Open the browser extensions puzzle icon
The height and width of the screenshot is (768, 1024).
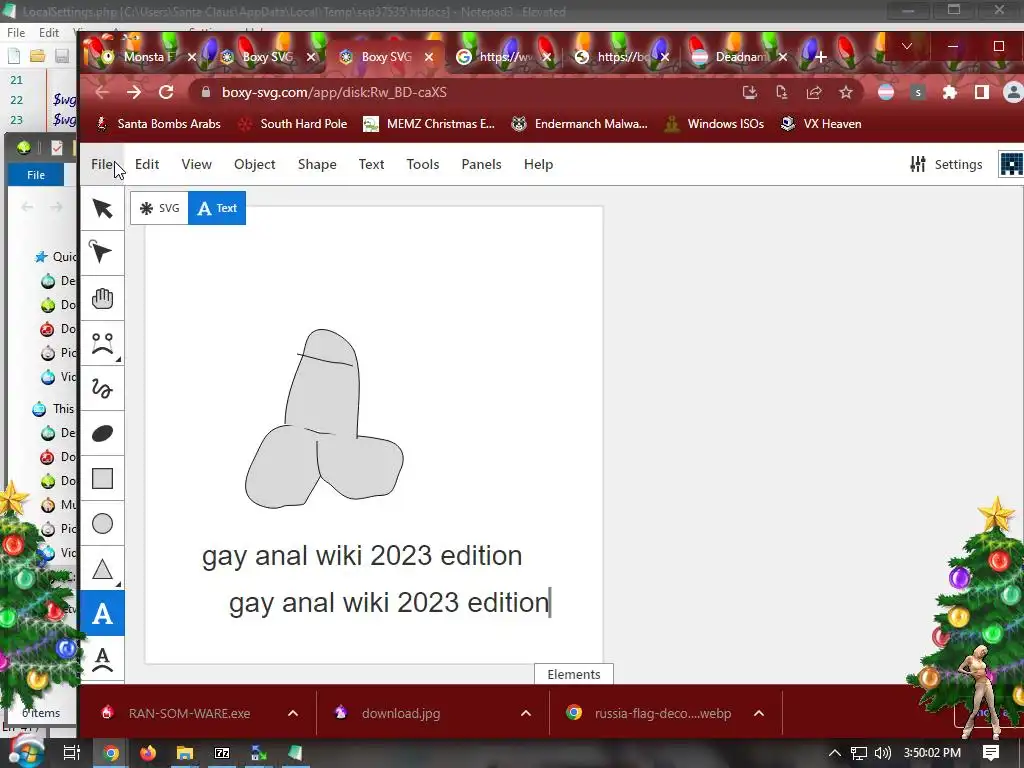click(950, 92)
